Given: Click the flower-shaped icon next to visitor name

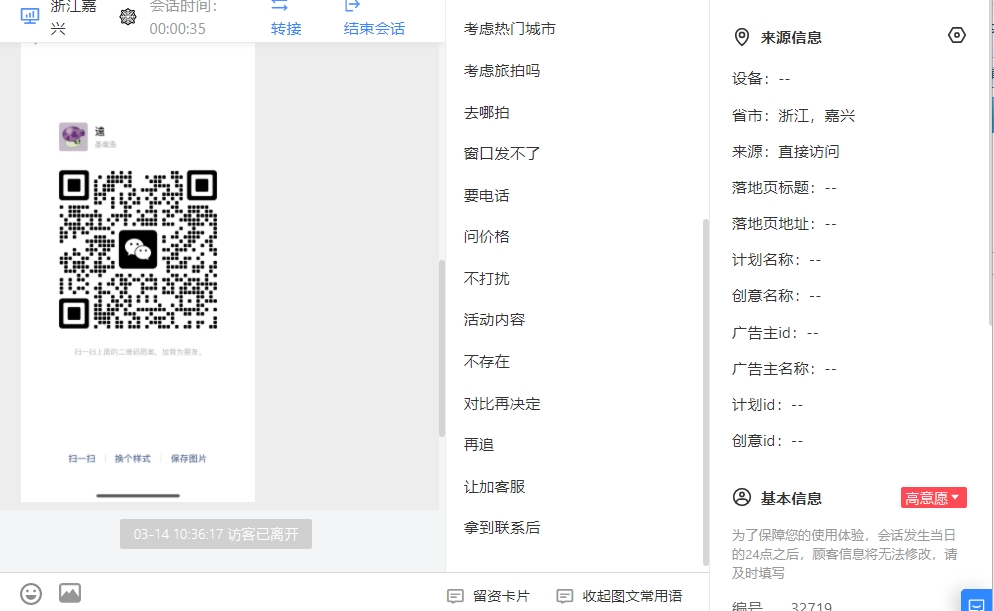Looking at the screenshot, I should coord(127,16).
